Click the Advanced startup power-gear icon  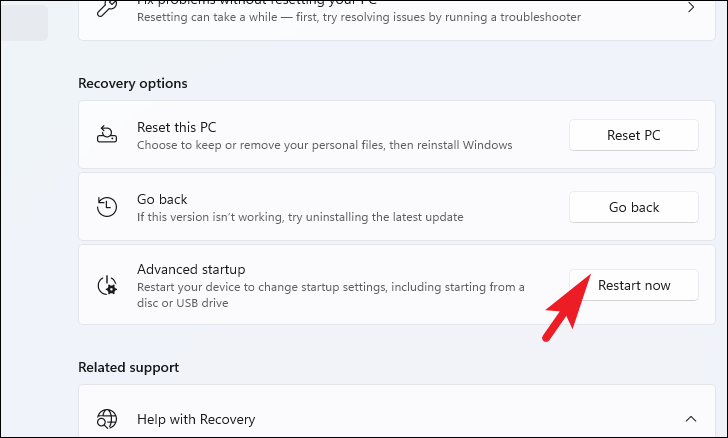(x=107, y=285)
